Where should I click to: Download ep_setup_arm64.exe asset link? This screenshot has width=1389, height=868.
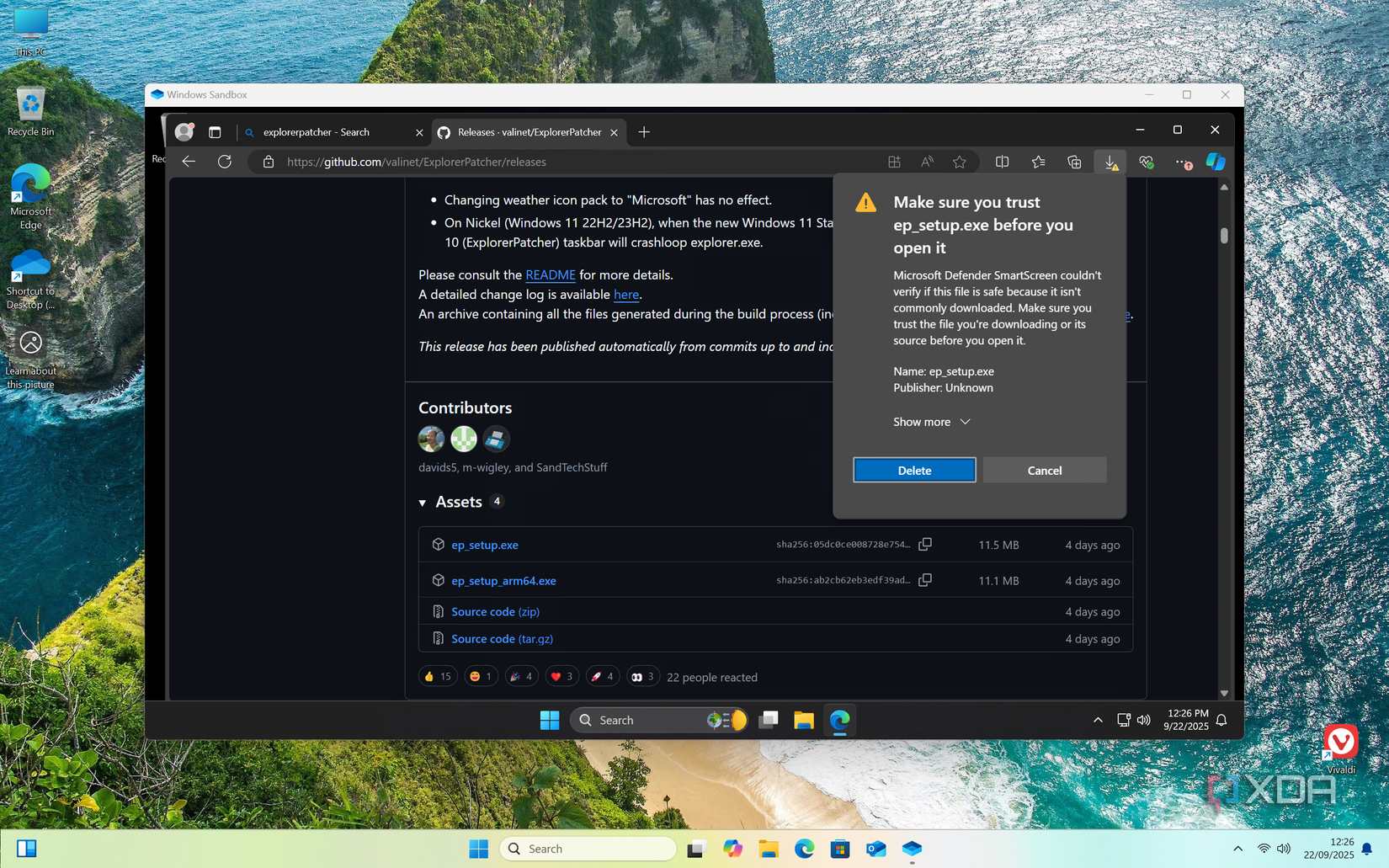pos(503,580)
